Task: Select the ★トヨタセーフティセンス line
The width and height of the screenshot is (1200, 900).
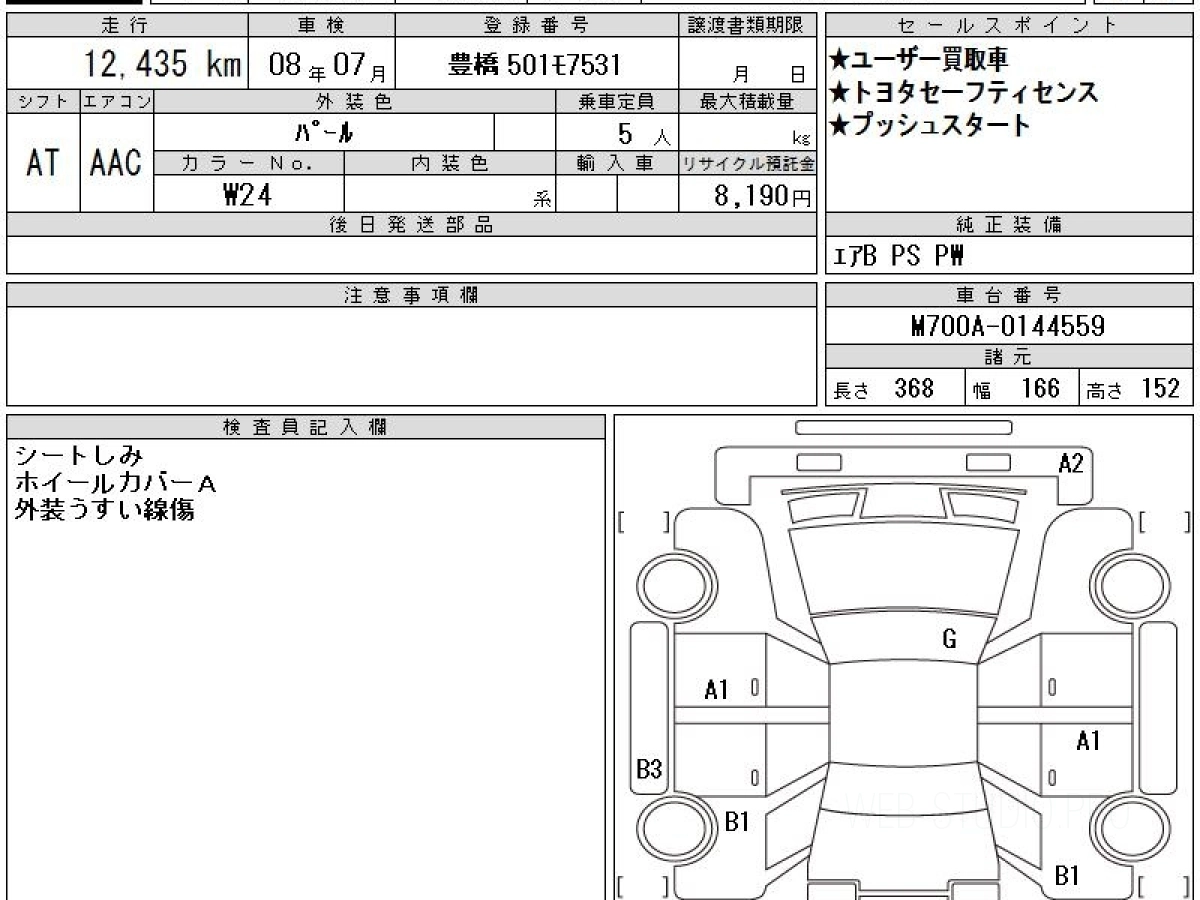Action: [963, 93]
